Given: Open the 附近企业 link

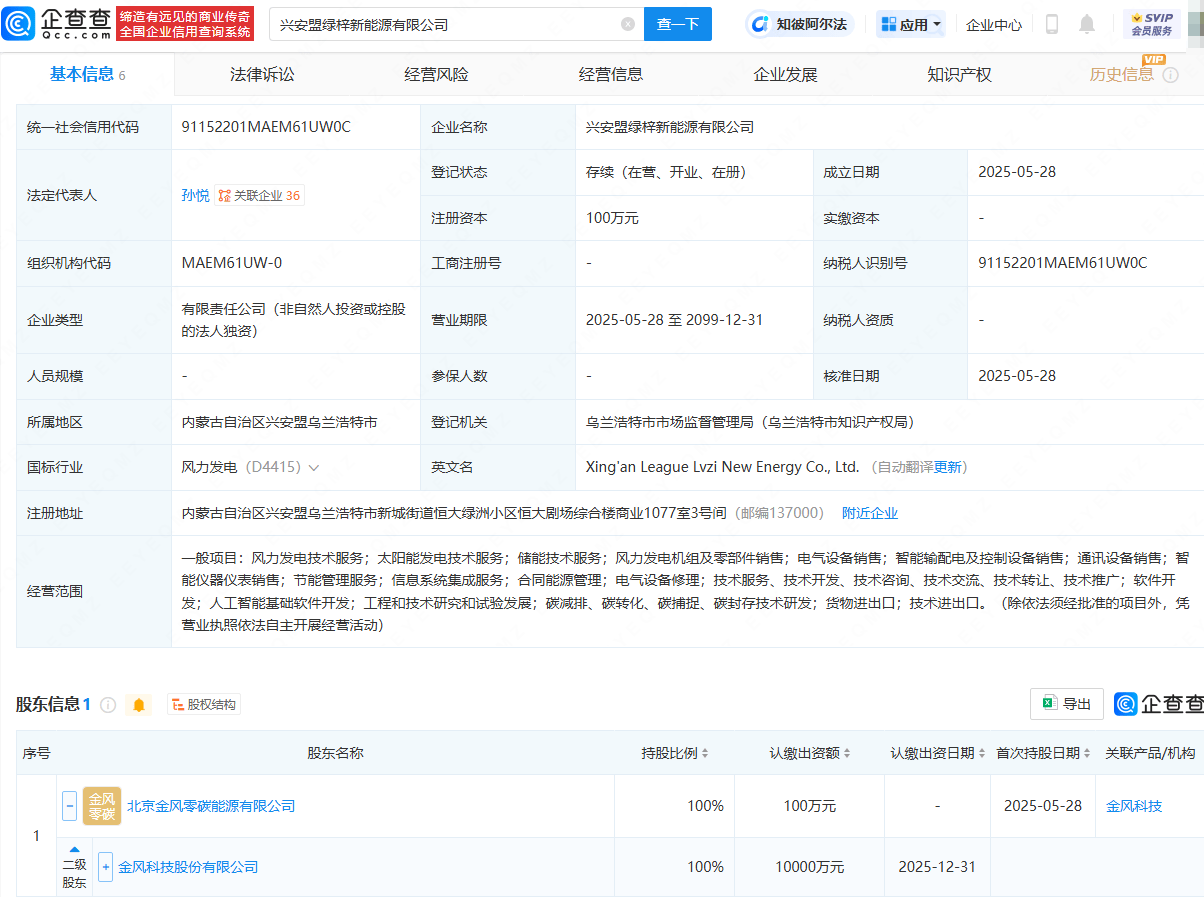Looking at the screenshot, I should pyautogui.click(x=870, y=513).
